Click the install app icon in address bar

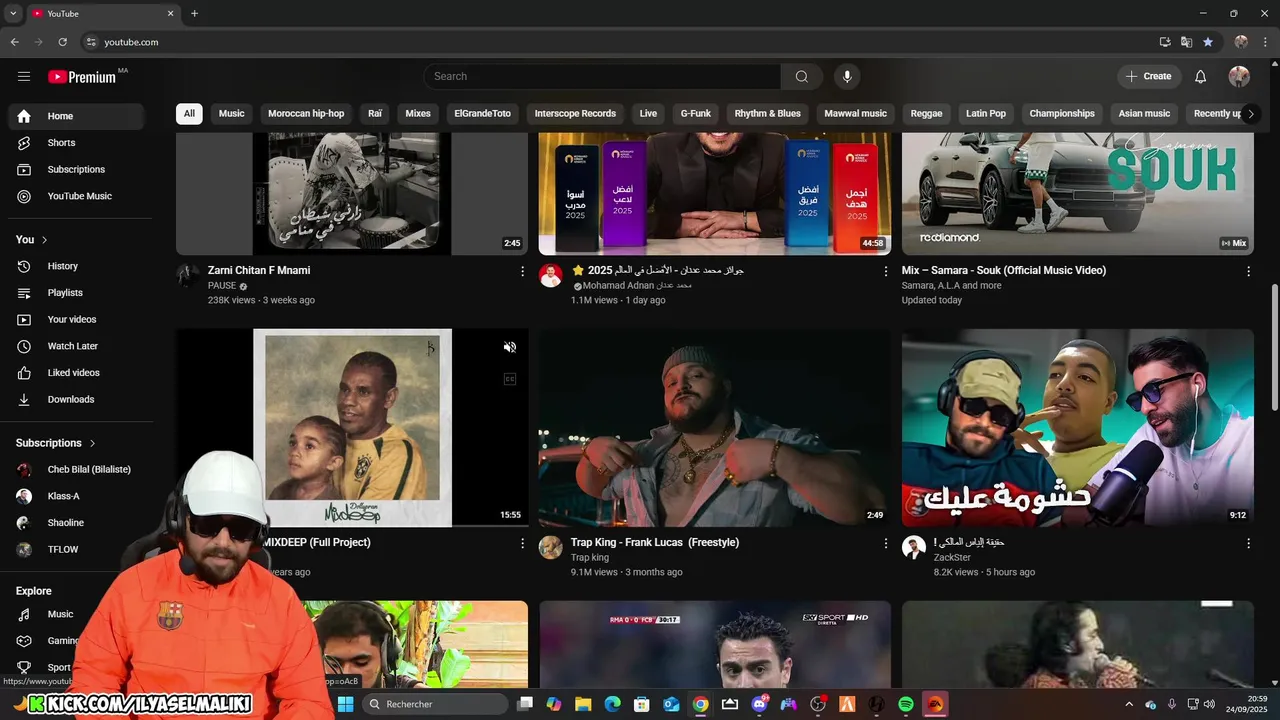1165,42
